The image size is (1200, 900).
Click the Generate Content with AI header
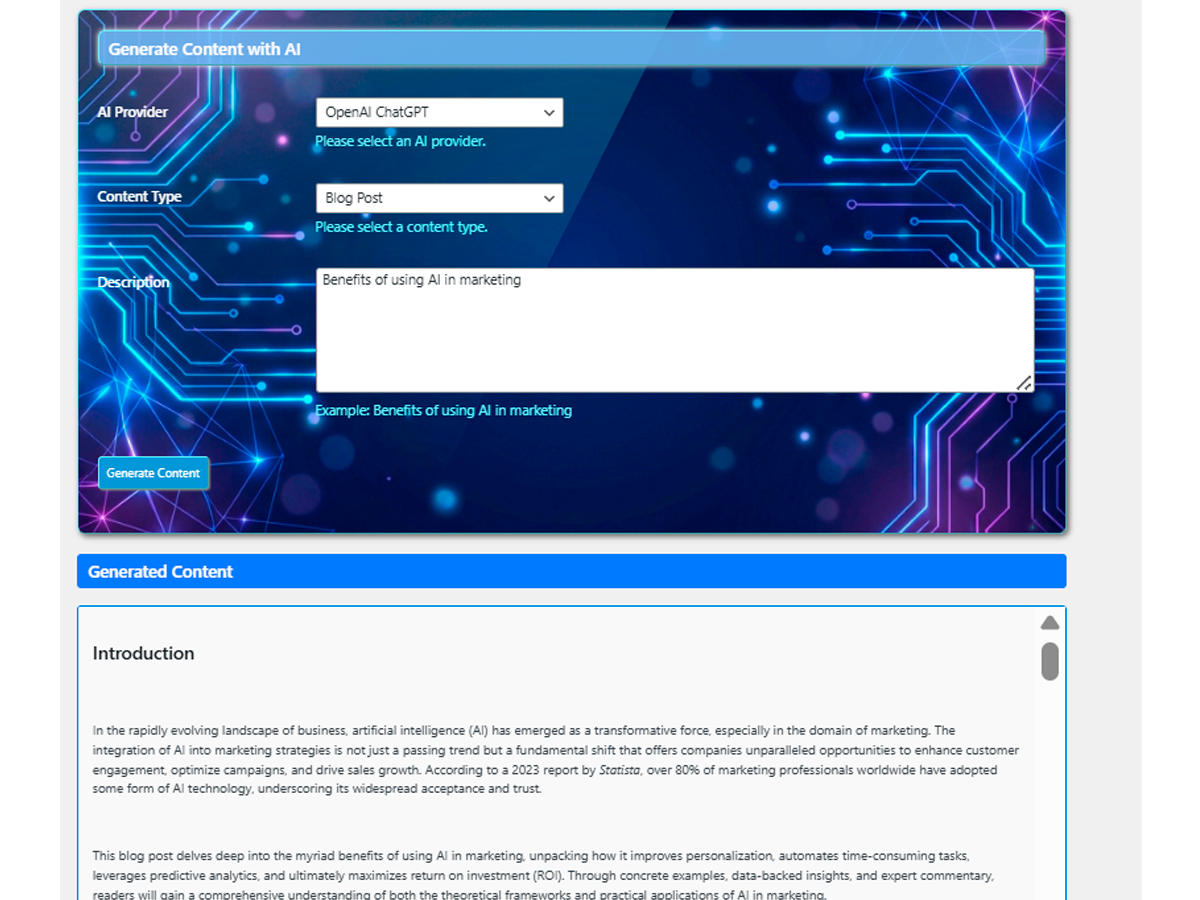coord(204,48)
